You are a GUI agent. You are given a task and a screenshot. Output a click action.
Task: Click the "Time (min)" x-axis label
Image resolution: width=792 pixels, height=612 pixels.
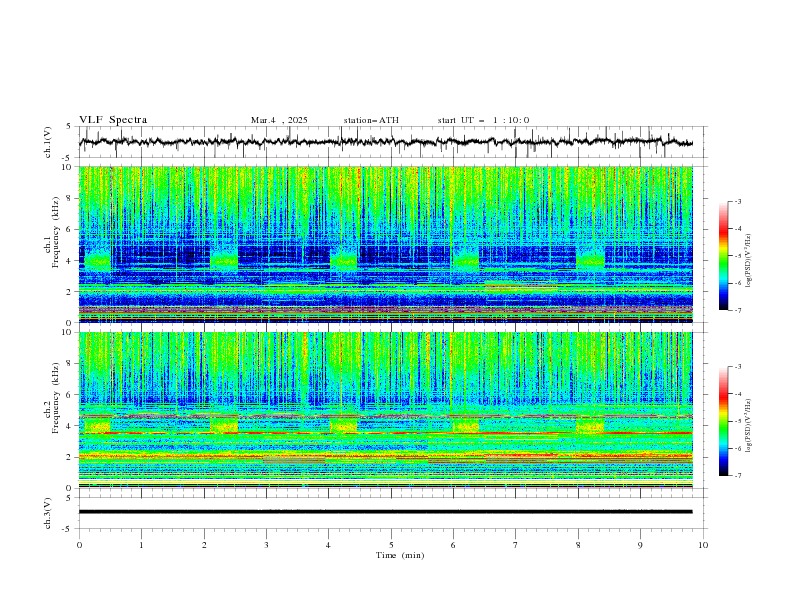pyautogui.click(x=400, y=555)
